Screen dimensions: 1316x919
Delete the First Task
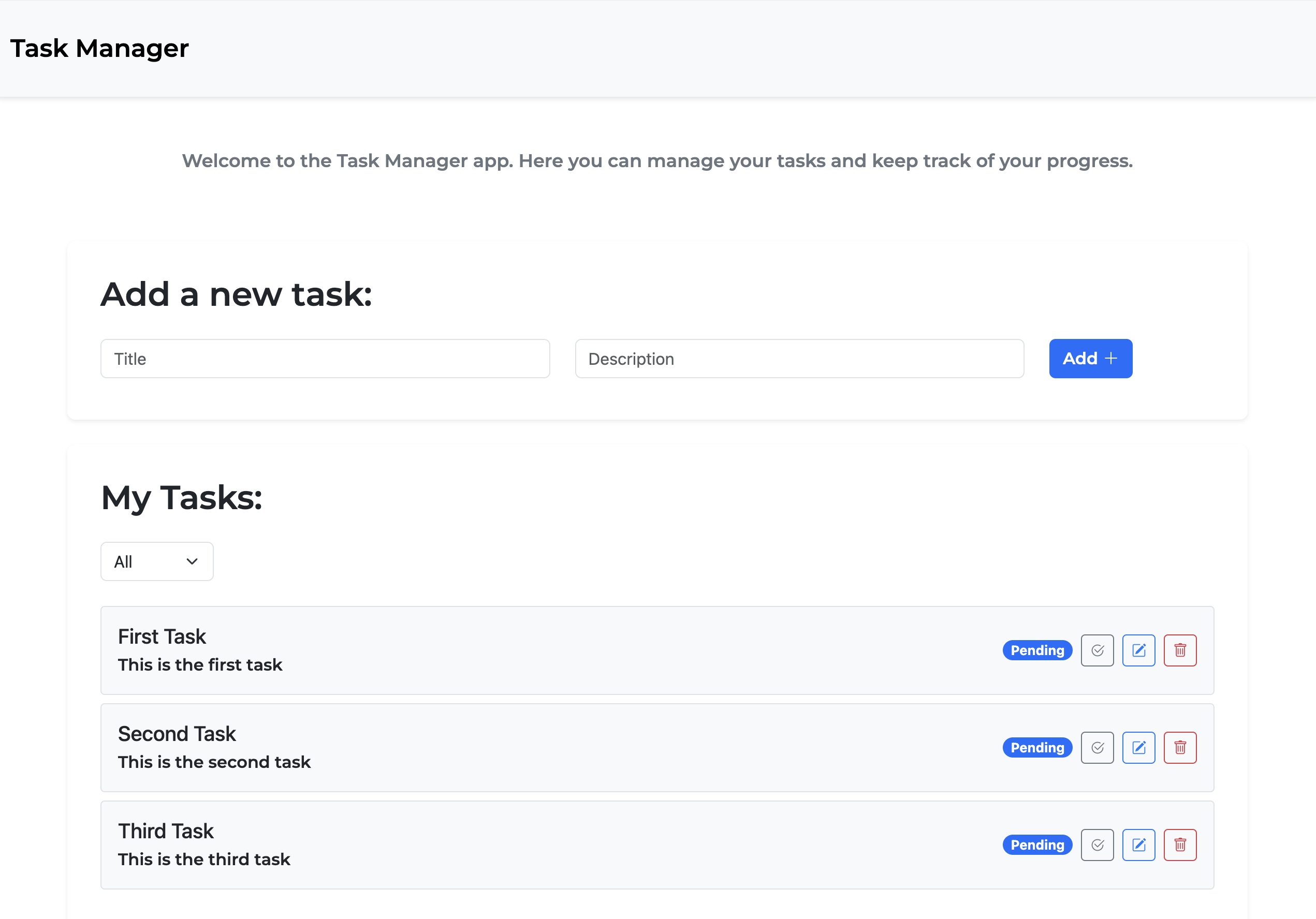click(x=1179, y=650)
